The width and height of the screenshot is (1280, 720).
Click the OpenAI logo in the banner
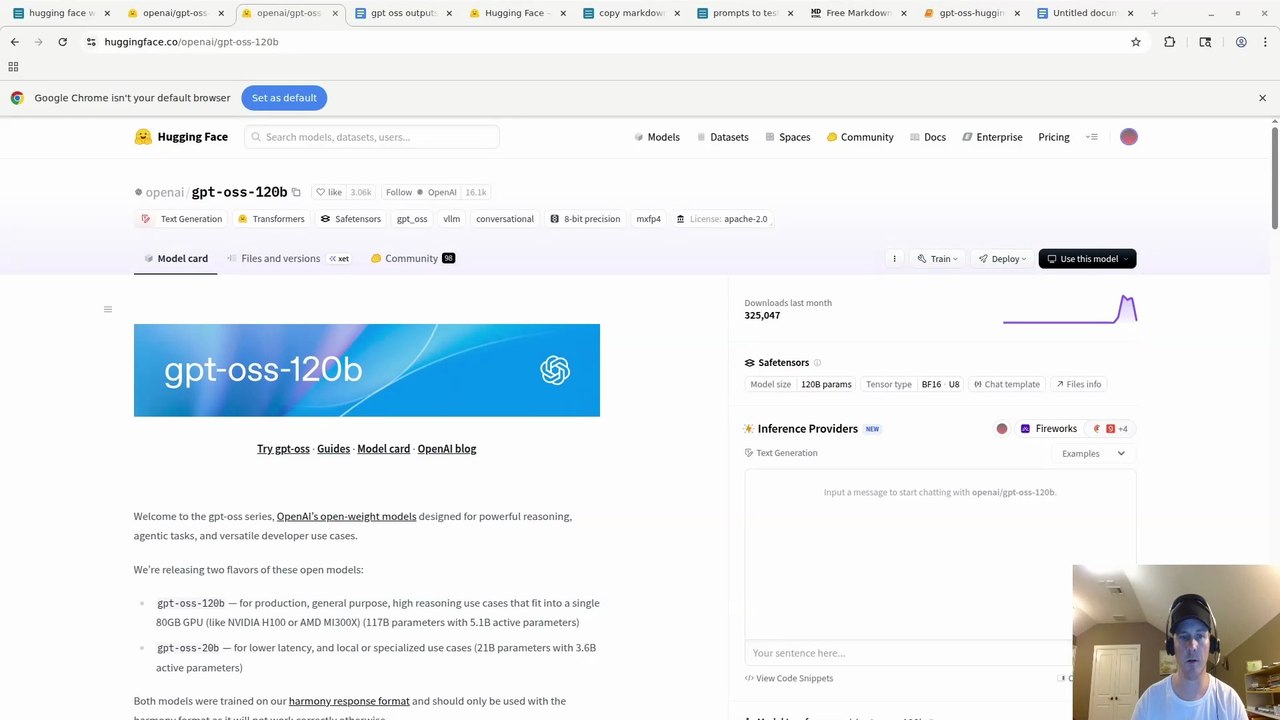click(x=555, y=371)
